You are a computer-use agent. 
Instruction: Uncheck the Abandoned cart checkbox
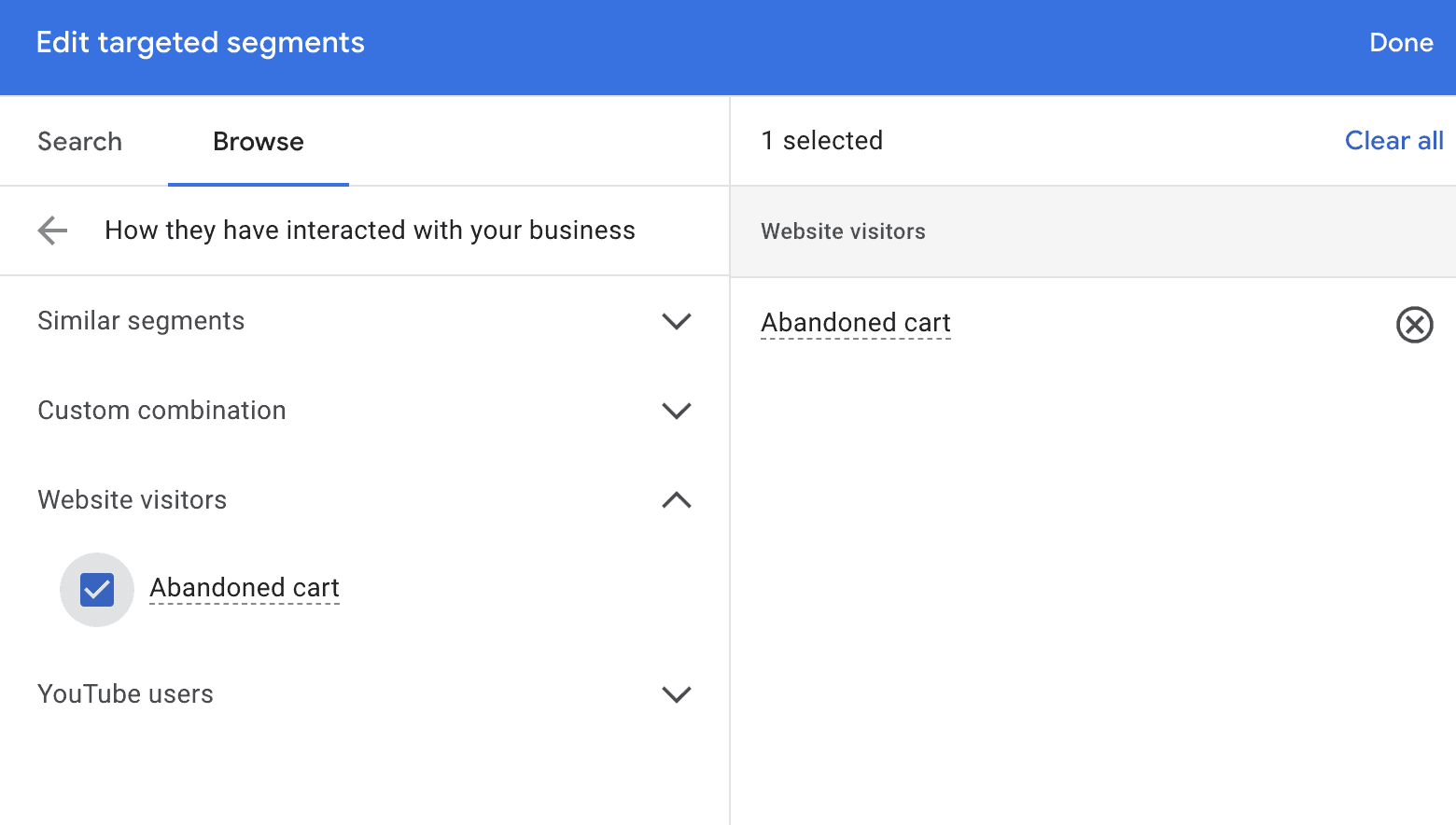[x=97, y=590]
